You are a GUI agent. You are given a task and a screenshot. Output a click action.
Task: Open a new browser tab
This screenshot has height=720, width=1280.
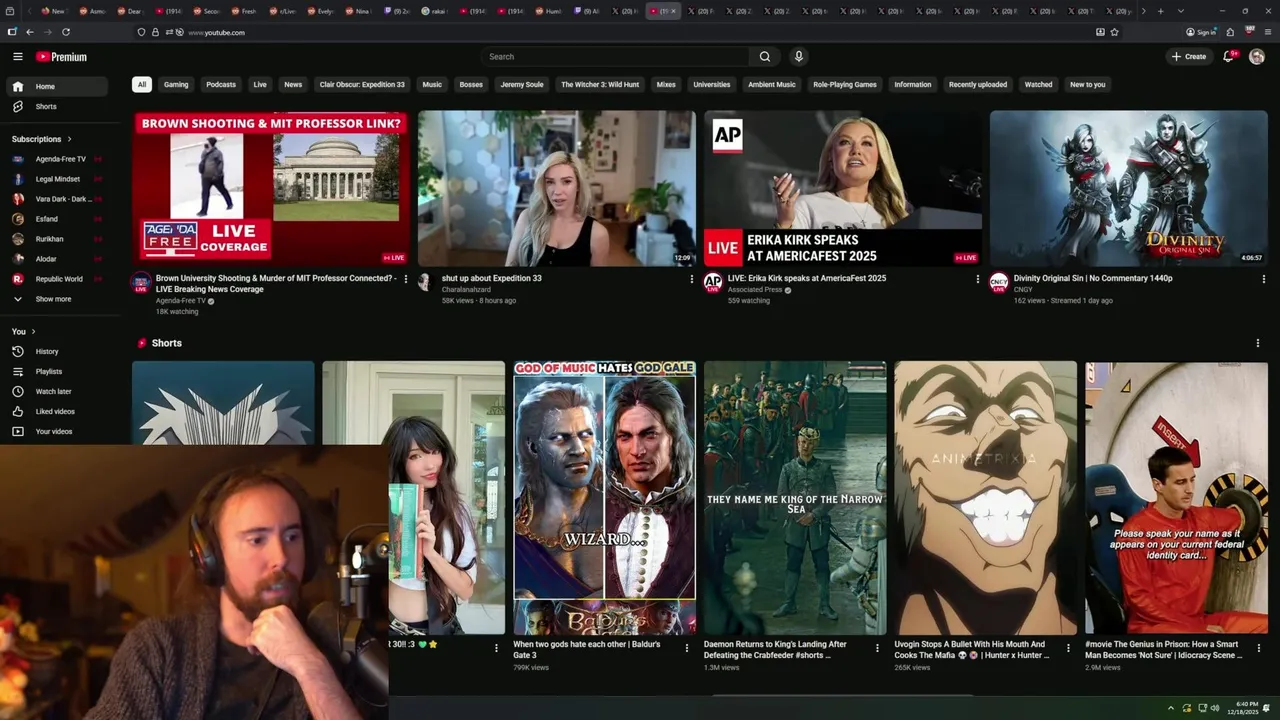(1160, 11)
